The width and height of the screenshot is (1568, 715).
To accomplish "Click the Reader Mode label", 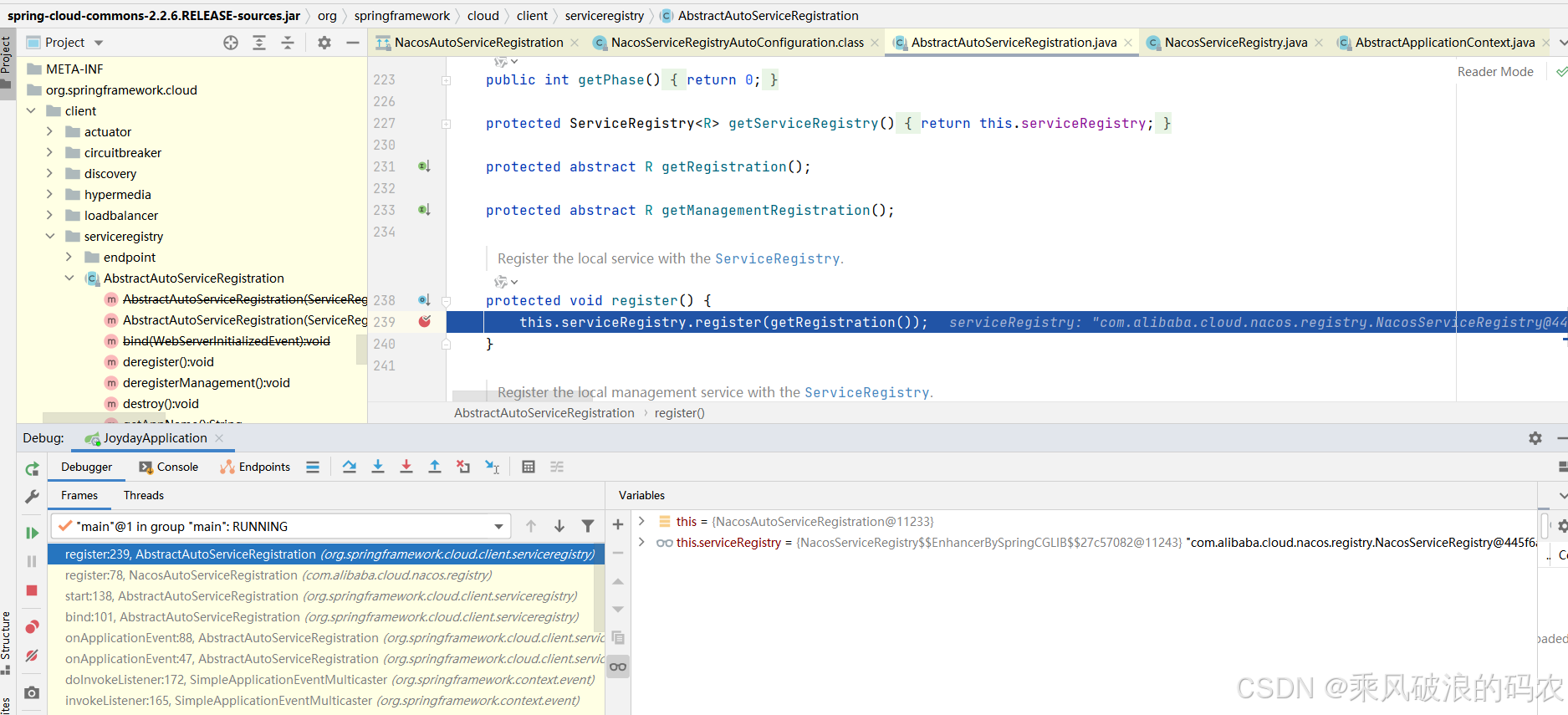I will tap(1495, 72).
